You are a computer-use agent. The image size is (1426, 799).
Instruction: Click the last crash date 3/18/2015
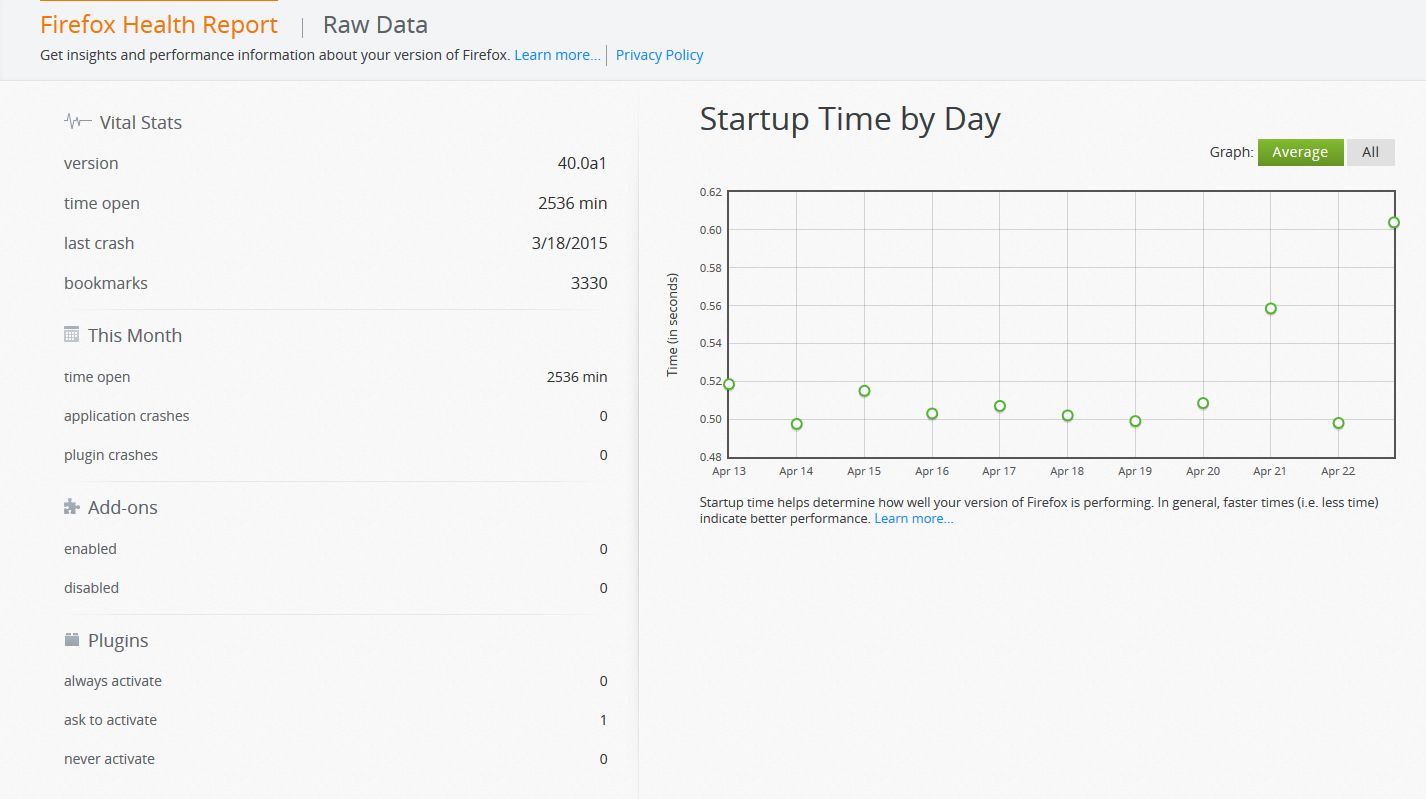569,243
